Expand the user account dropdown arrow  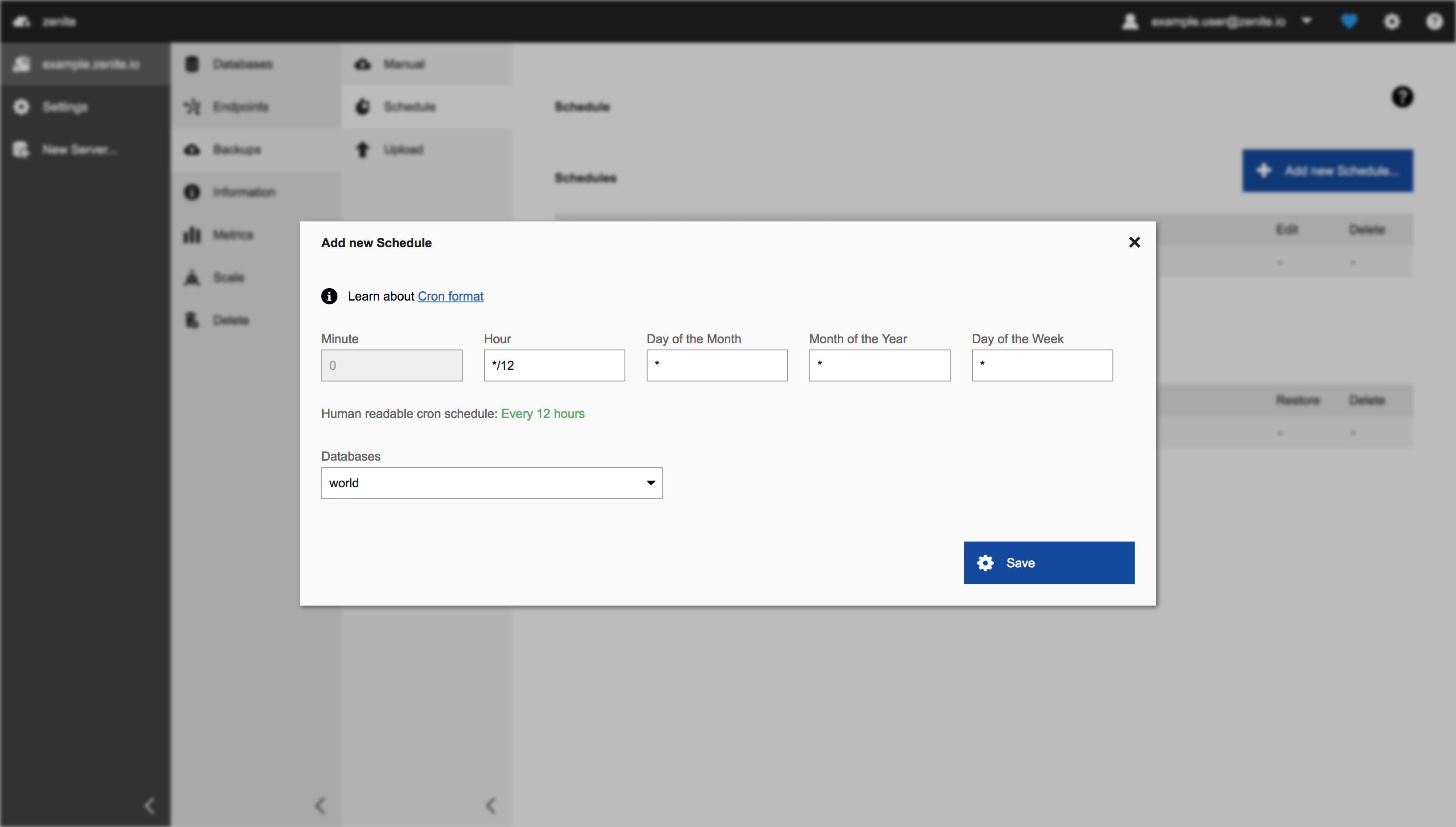[1307, 21]
